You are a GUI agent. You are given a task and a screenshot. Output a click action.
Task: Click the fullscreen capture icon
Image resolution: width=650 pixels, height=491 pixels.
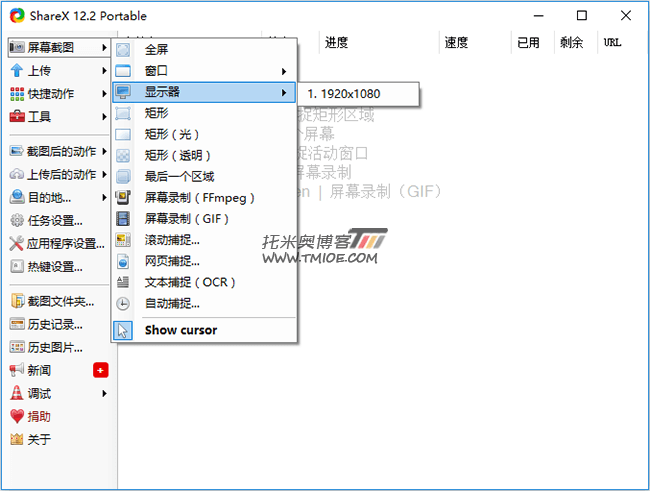123,50
